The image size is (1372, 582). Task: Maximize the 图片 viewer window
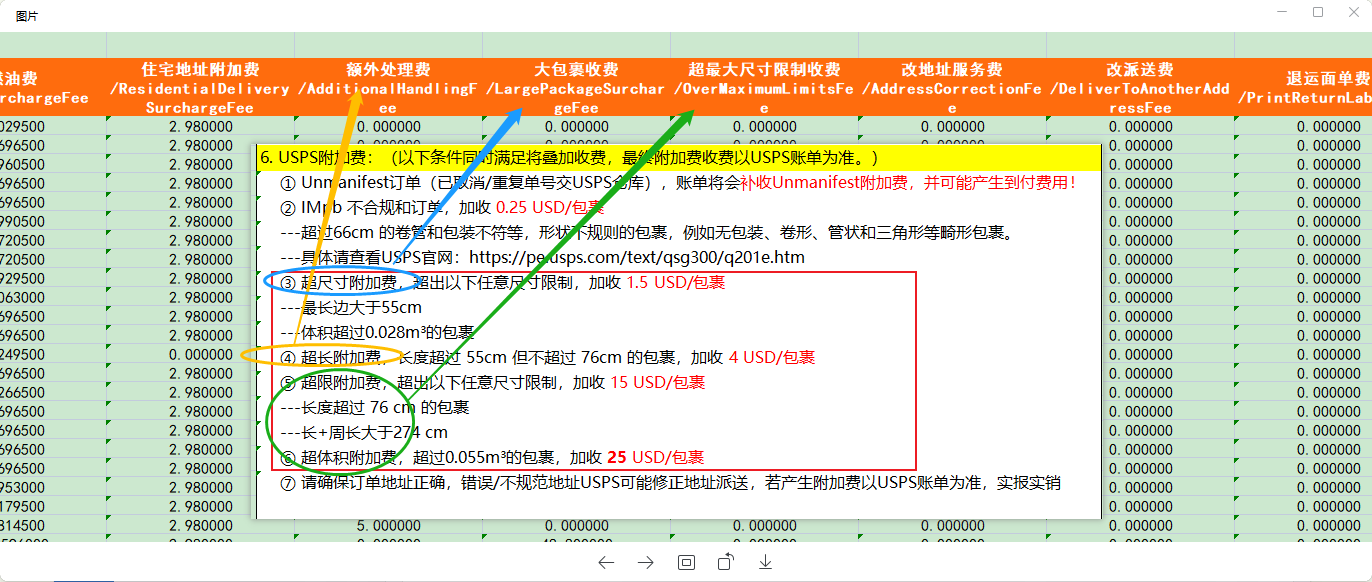[x=1318, y=13]
